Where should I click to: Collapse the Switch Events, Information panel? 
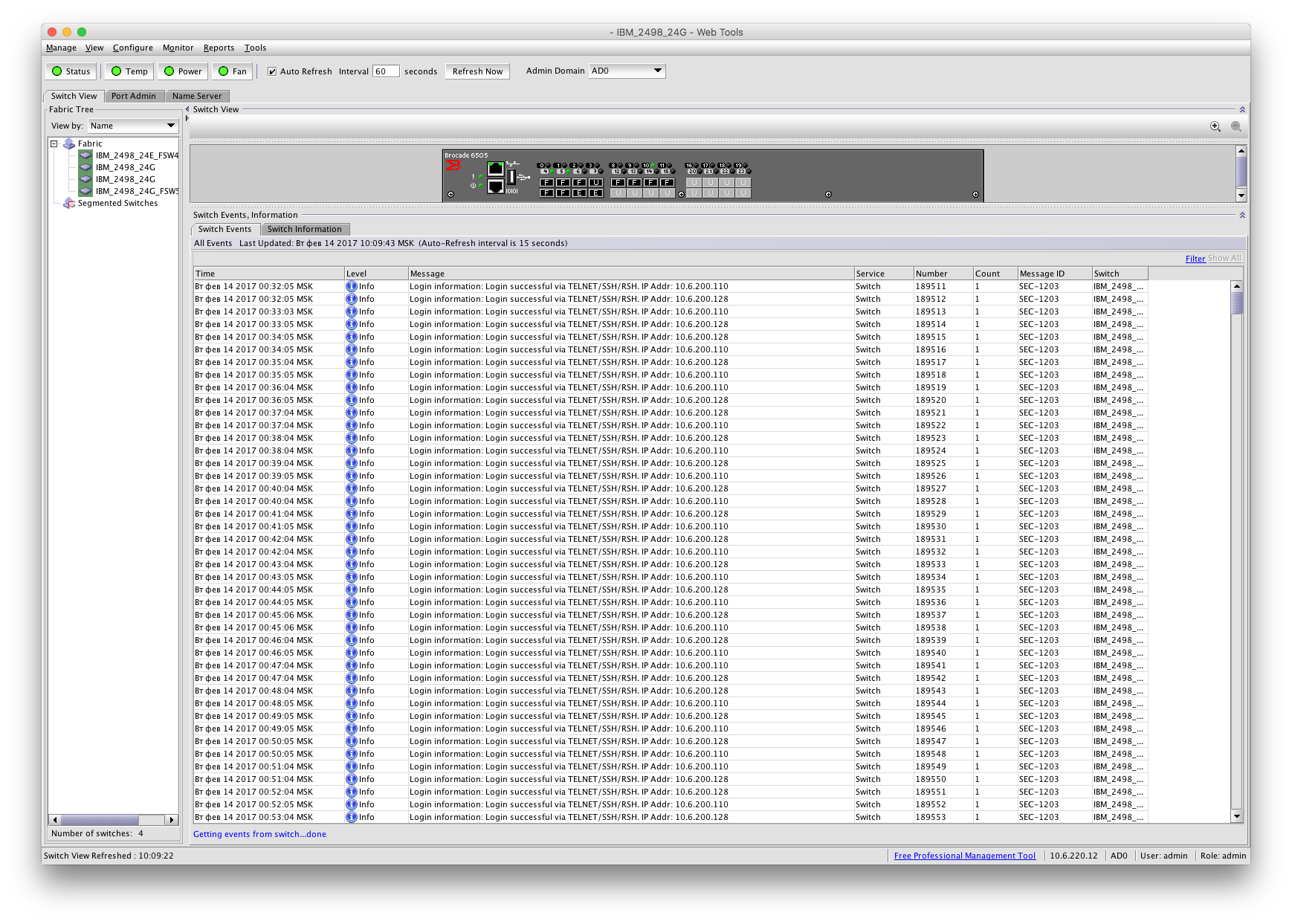(1241, 215)
